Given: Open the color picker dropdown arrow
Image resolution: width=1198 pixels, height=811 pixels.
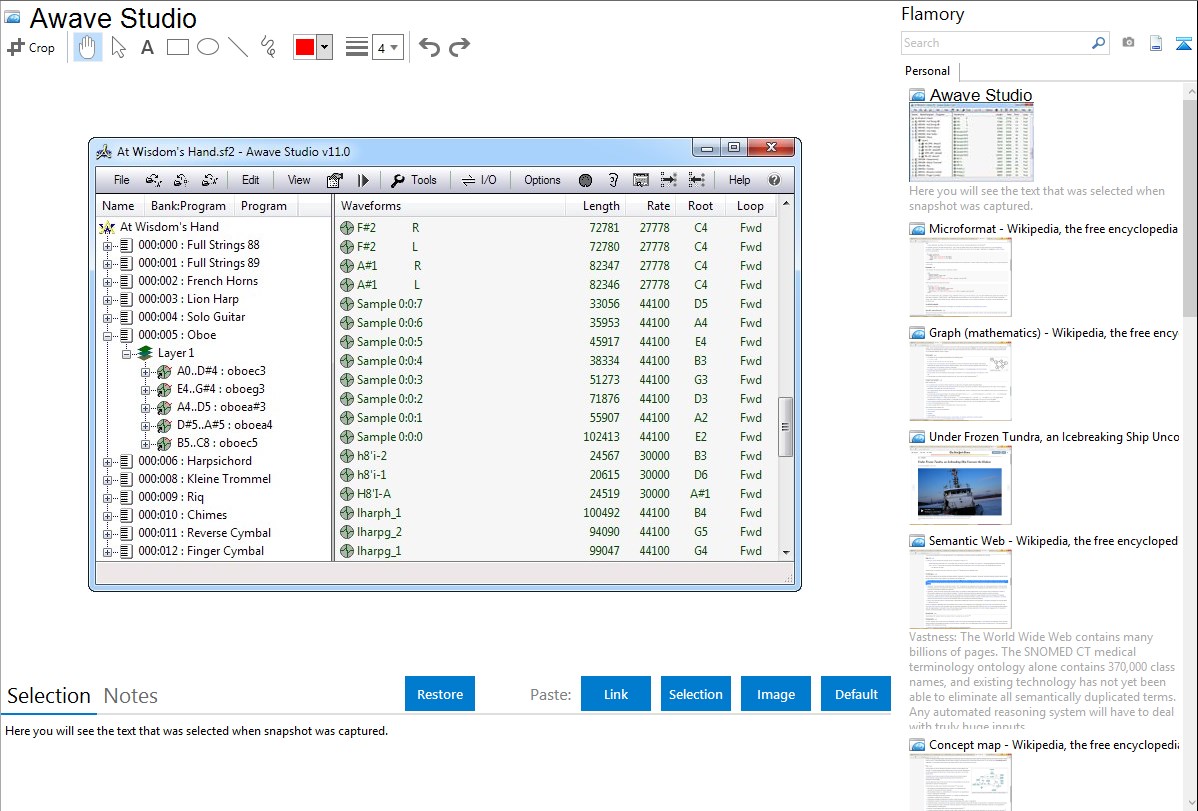Looking at the screenshot, I should coord(324,47).
